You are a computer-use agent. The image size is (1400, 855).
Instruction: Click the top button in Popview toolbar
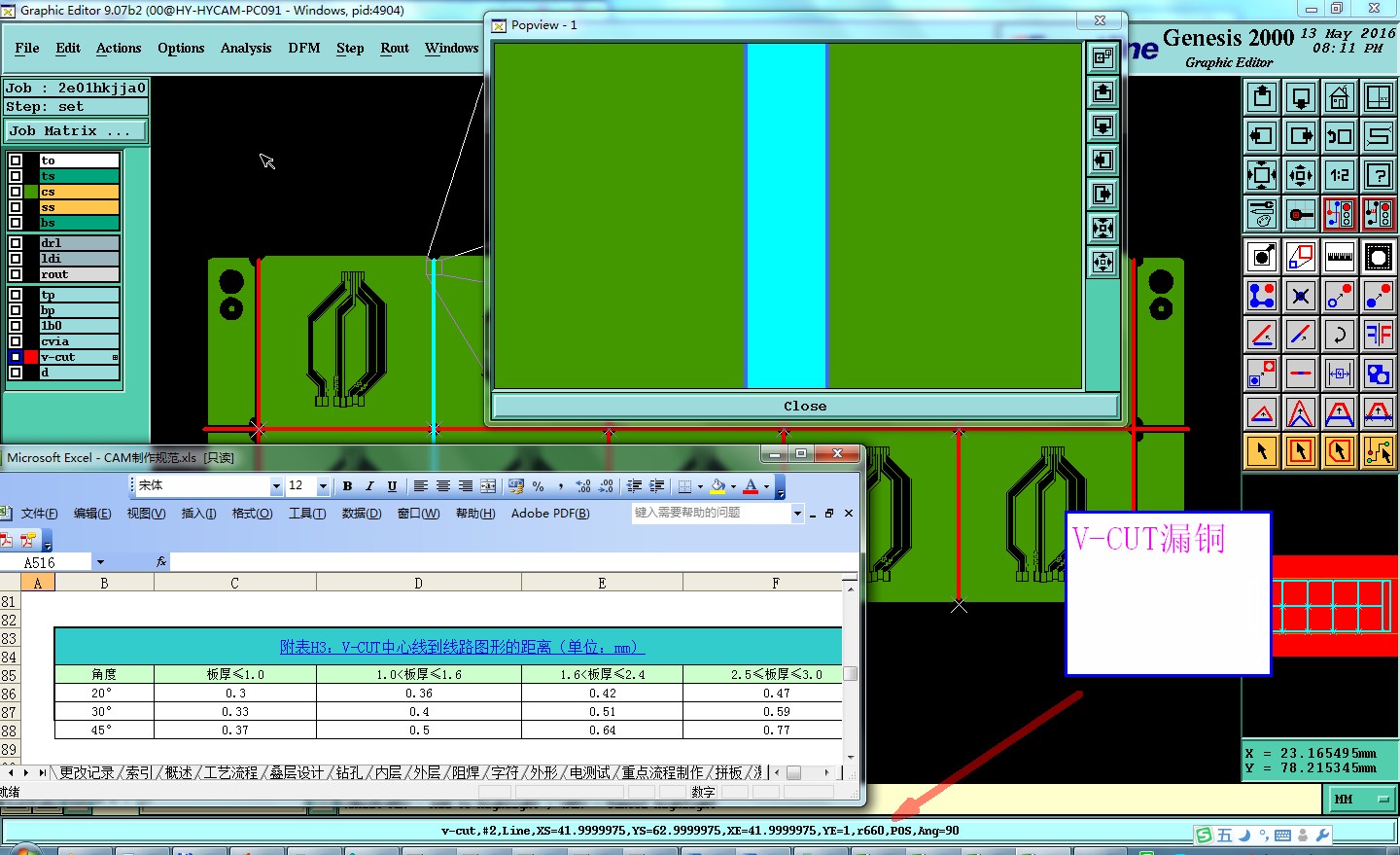click(1102, 58)
